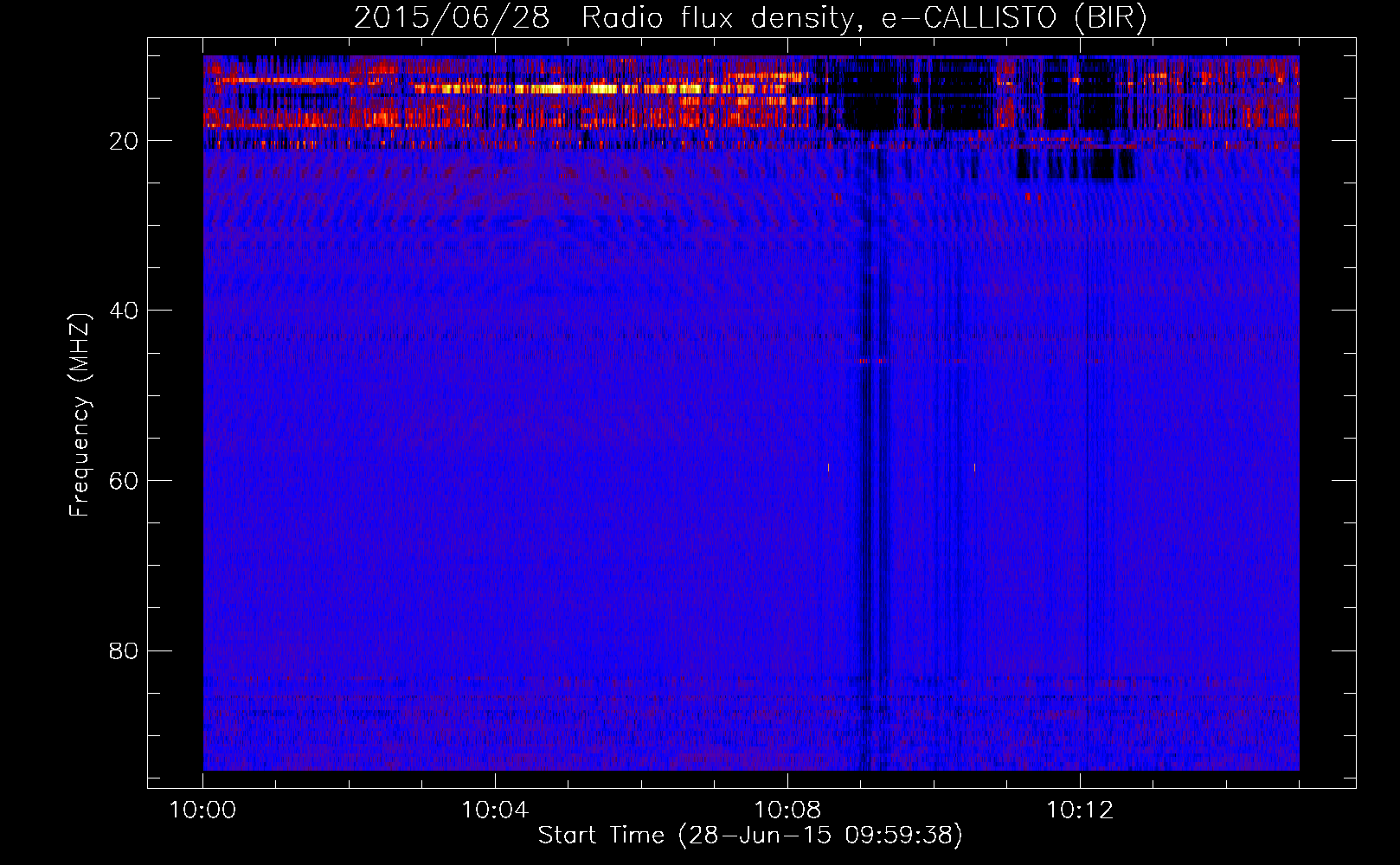The height and width of the screenshot is (865, 1400).
Task: Click the '10:08' time tick label
Action: [x=787, y=811]
